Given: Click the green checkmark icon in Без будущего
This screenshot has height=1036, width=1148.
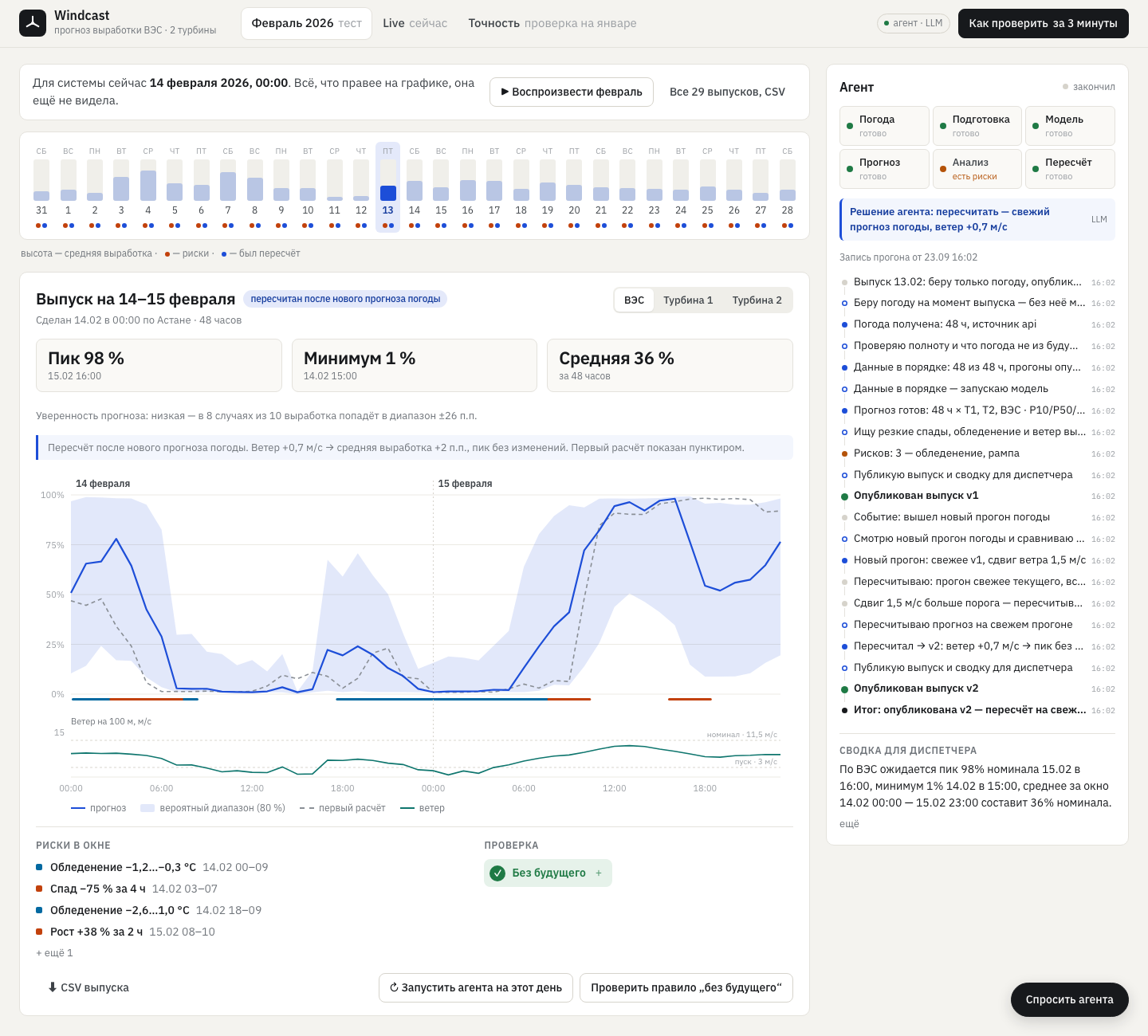Looking at the screenshot, I should click(497, 873).
